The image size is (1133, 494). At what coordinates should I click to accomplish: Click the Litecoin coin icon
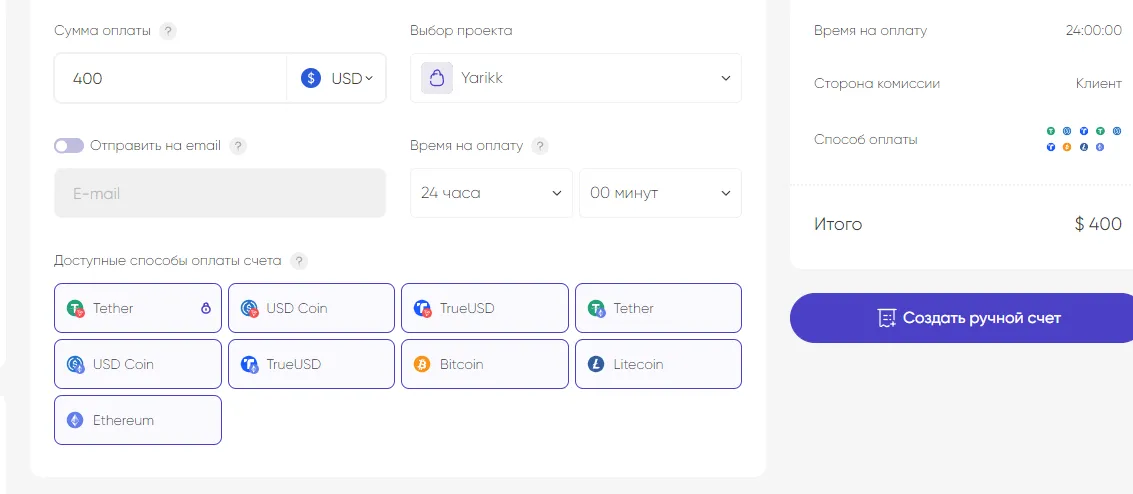click(x=596, y=364)
